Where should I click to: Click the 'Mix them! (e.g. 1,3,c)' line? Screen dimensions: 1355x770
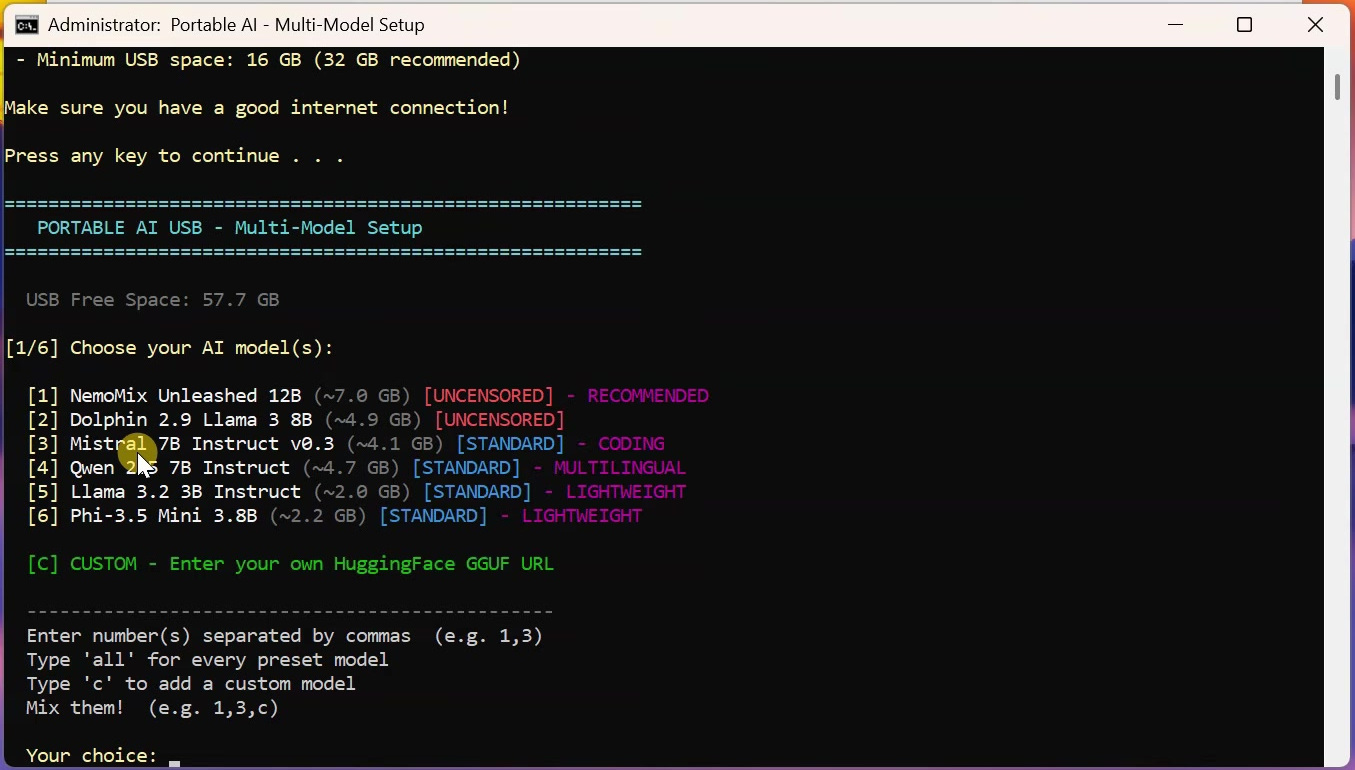tap(153, 708)
